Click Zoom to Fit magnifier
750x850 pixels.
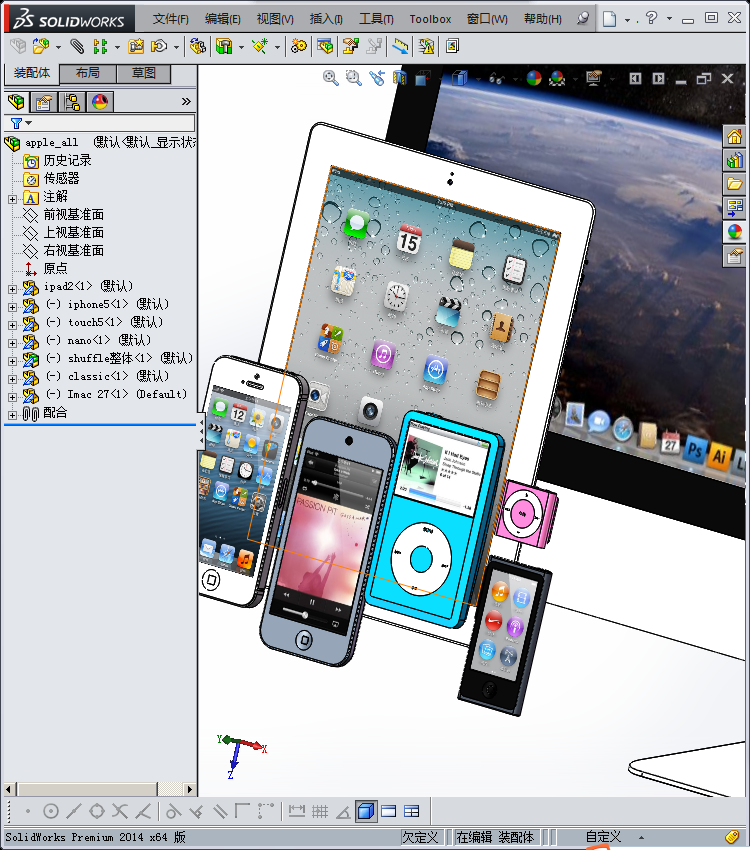click(331, 78)
